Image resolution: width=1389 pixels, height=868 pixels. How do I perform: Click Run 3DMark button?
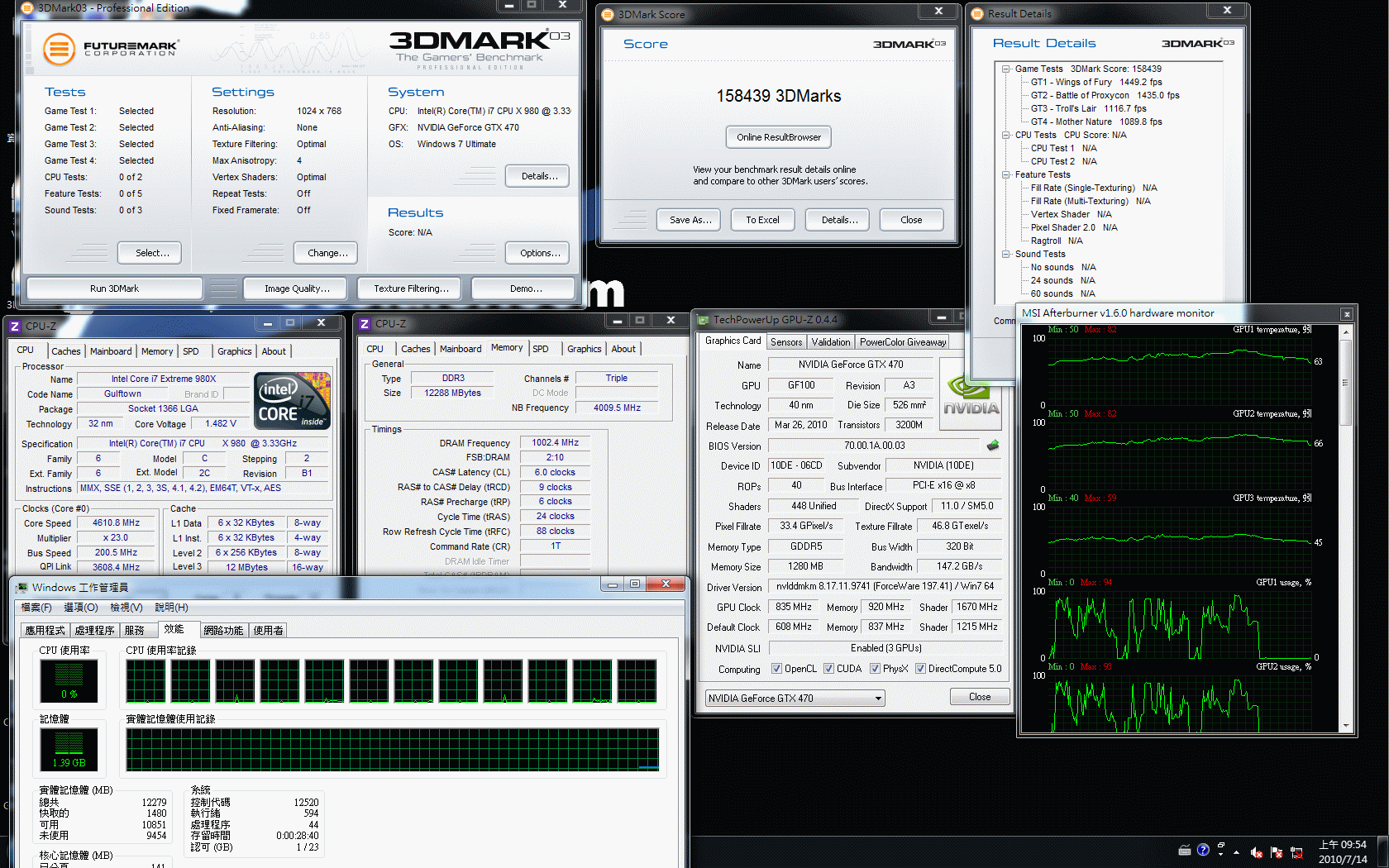114,289
